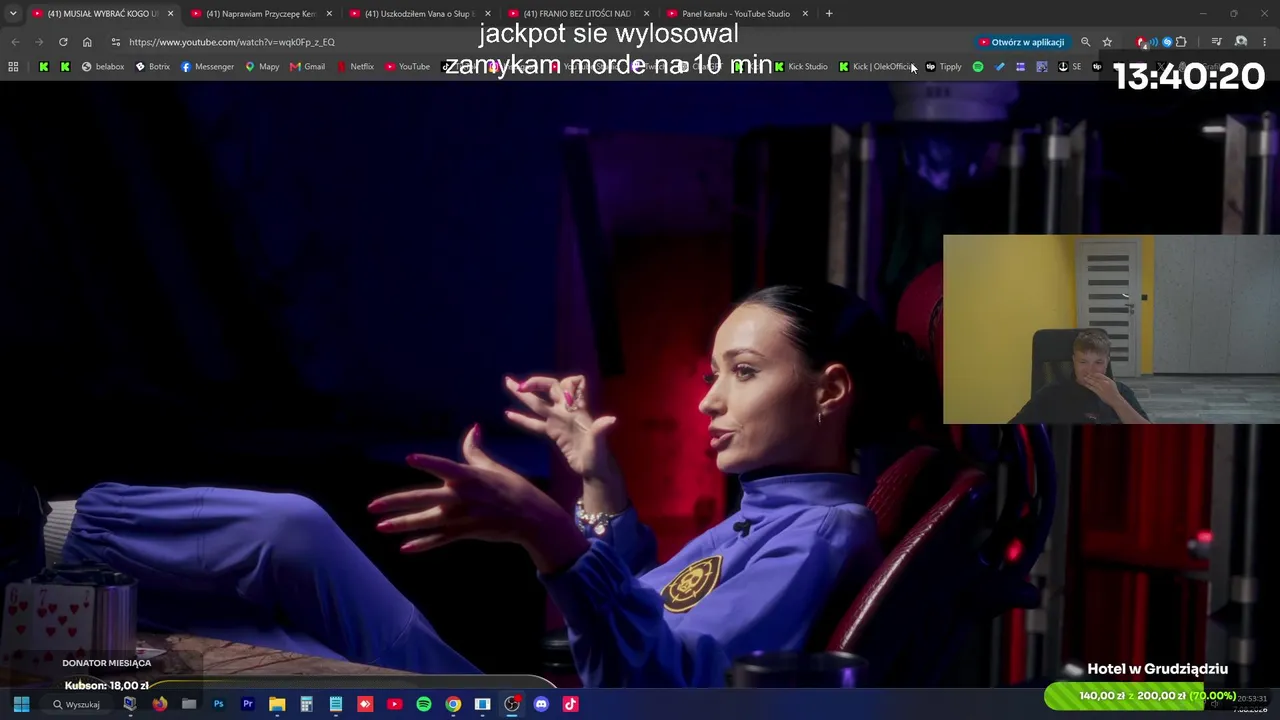
Task: Open Spotify from the taskbar
Action: click(424, 704)
